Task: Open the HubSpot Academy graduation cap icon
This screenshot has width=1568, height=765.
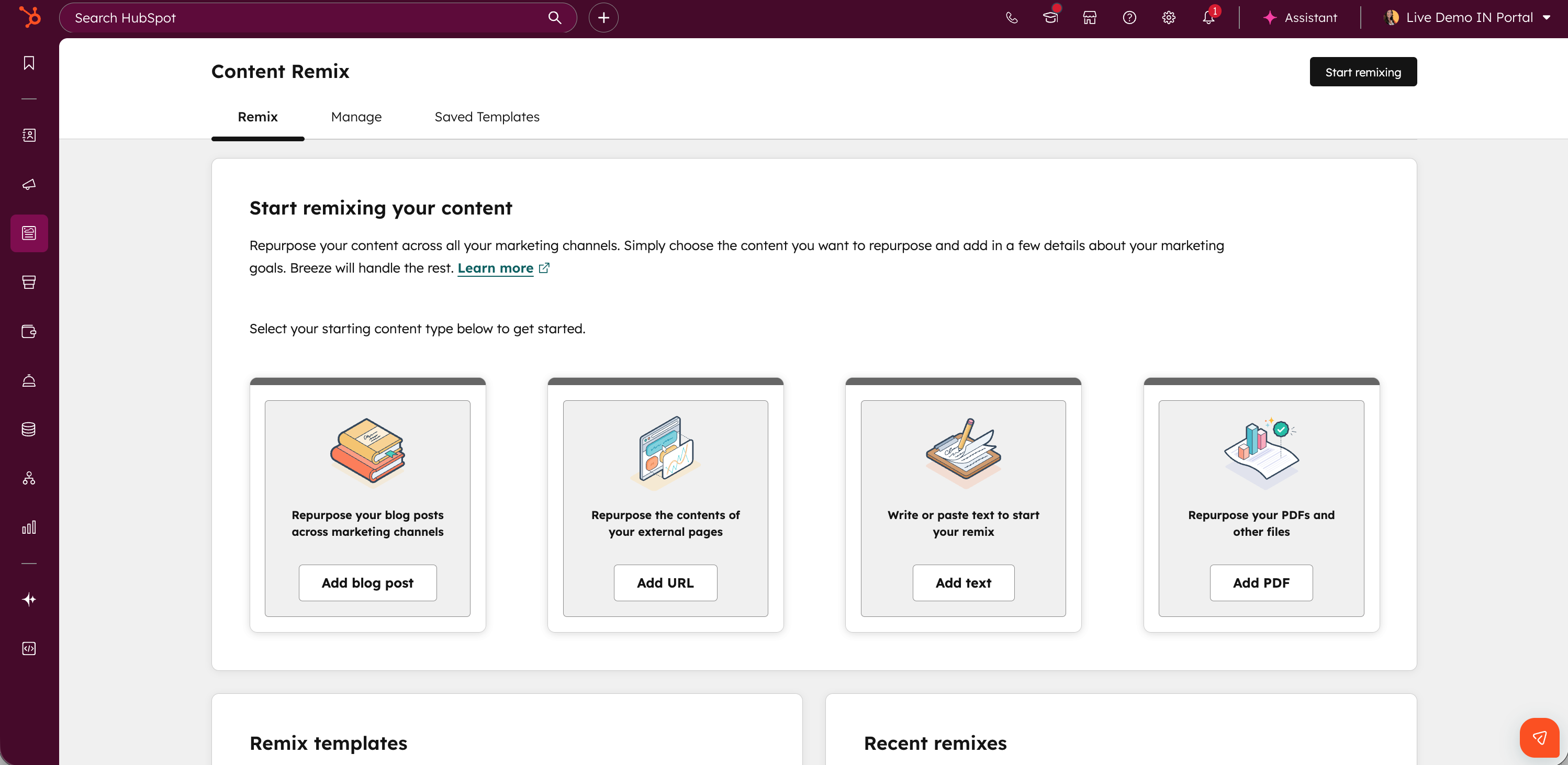Action: [x=1050, y=18]
